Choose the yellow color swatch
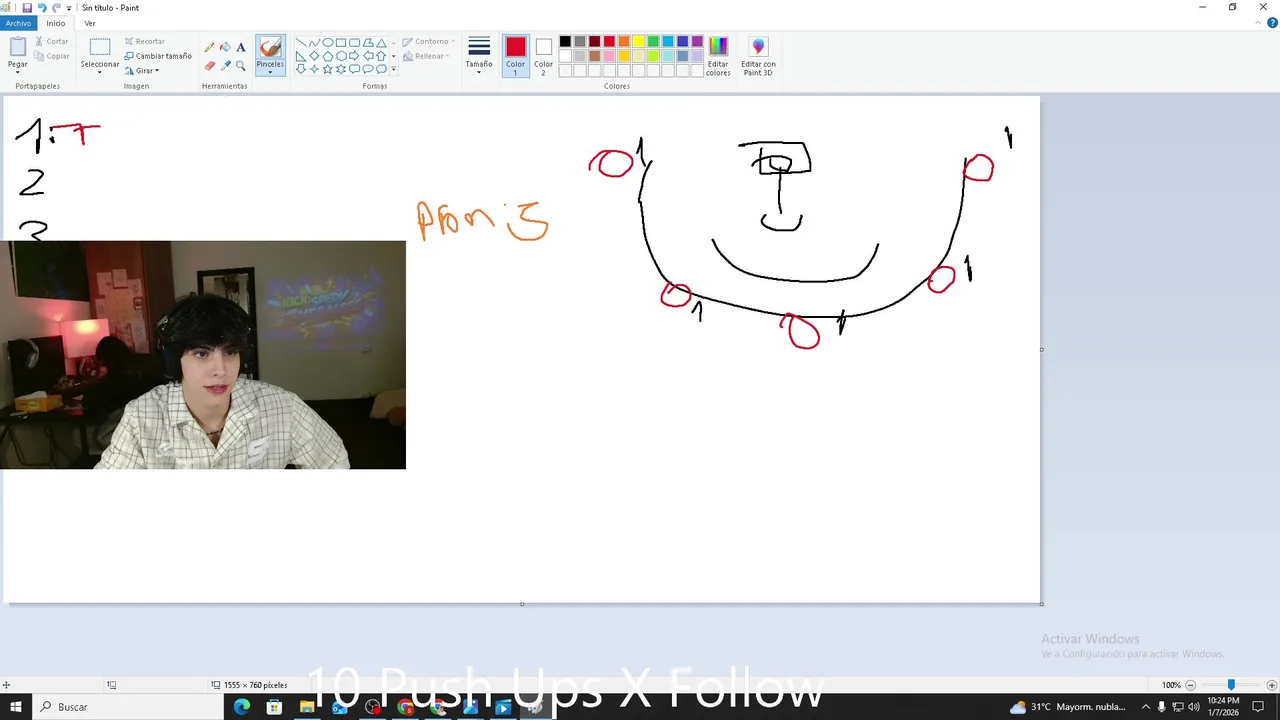The image size is (1280, 720). pos(638,41)
